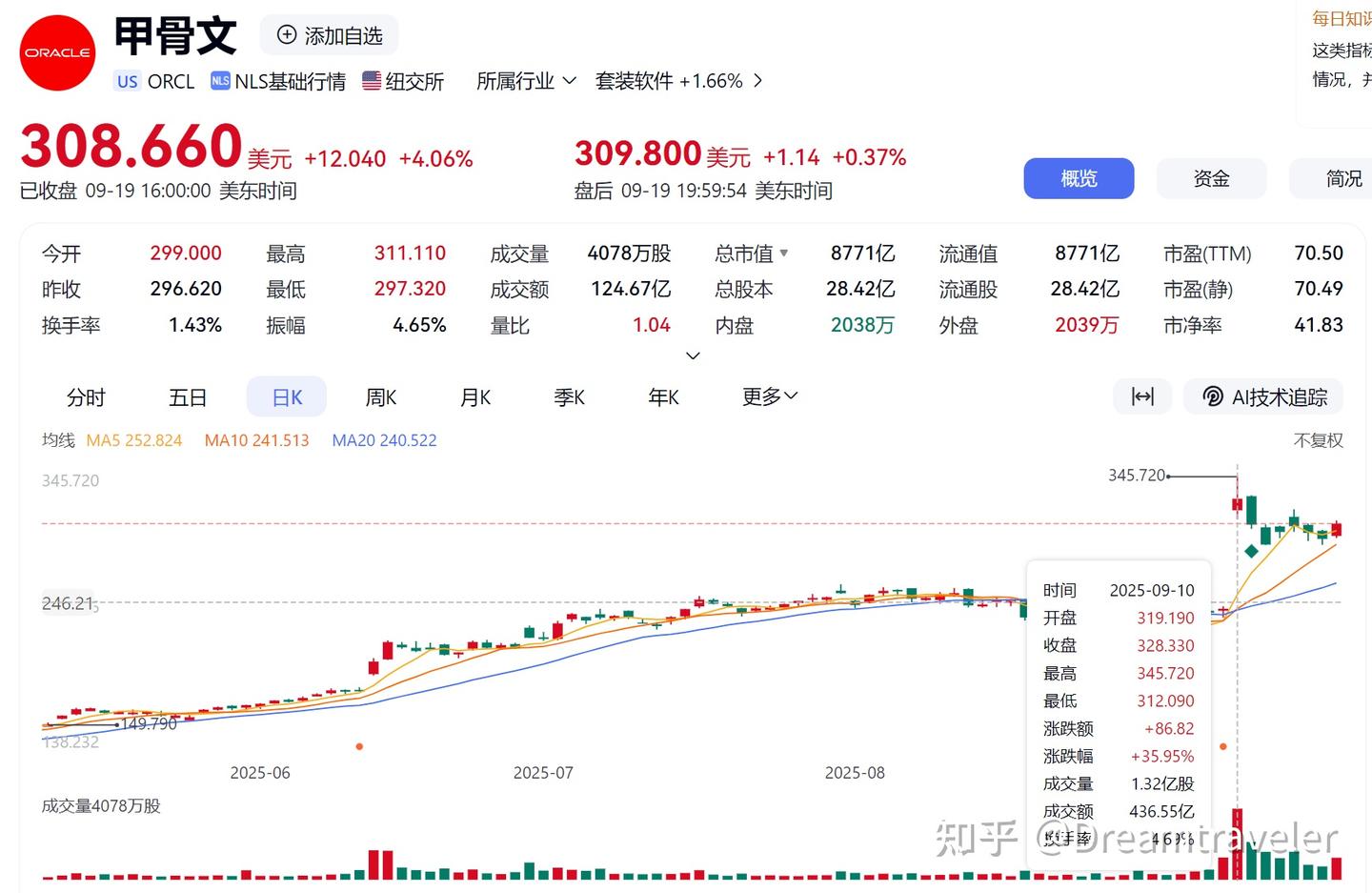1372x893 pixels.
Task: Click the orange event dot below June candles
Action: (359, 746)
